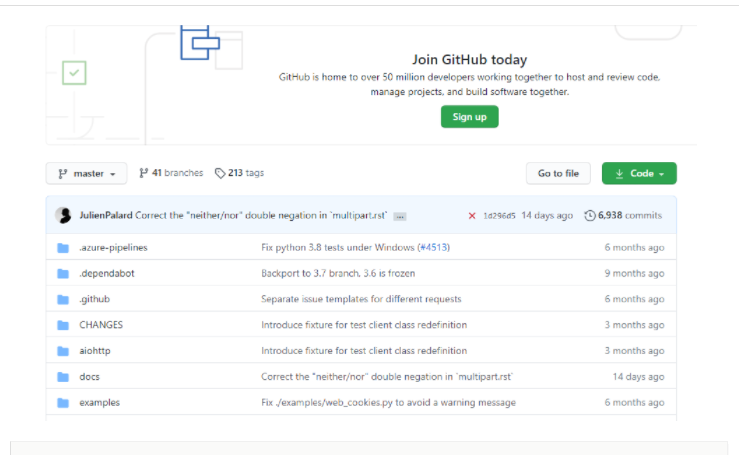Open the .github folder
Viewport: 739px width, 455px height.
click(x=94, y=299)
